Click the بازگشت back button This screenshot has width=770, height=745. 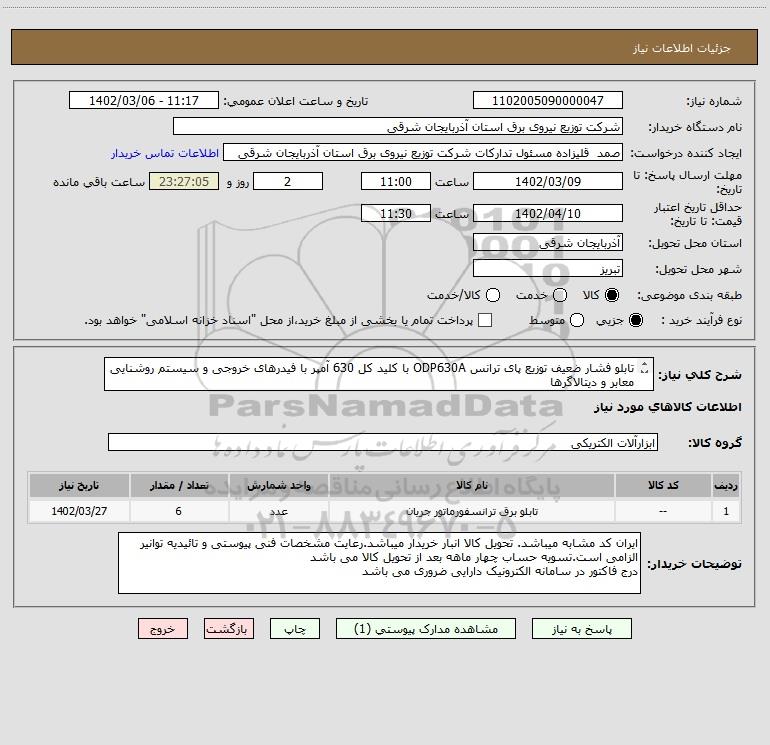229,629
